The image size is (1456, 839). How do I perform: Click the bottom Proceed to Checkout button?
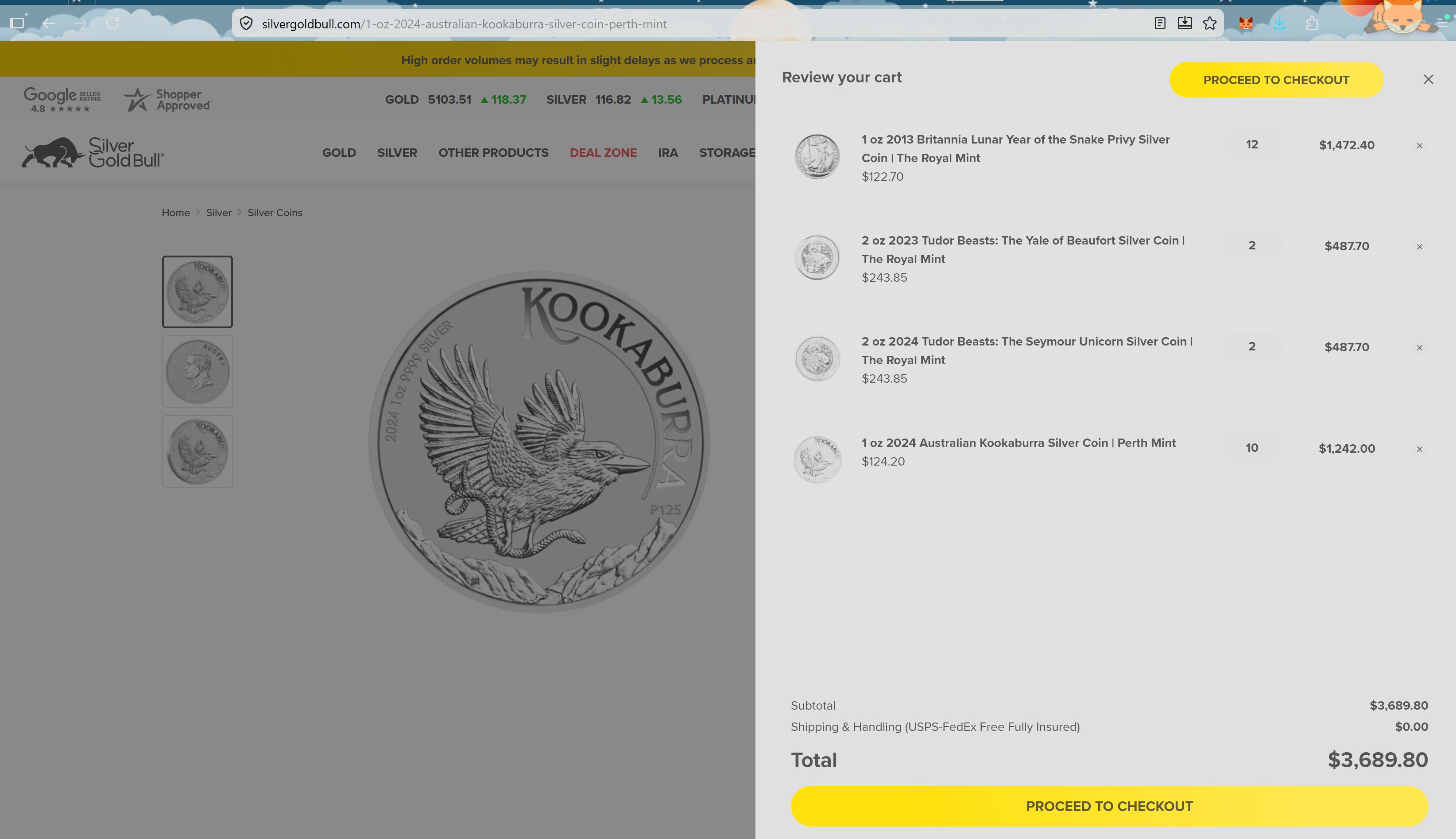tap(1109, 806)
